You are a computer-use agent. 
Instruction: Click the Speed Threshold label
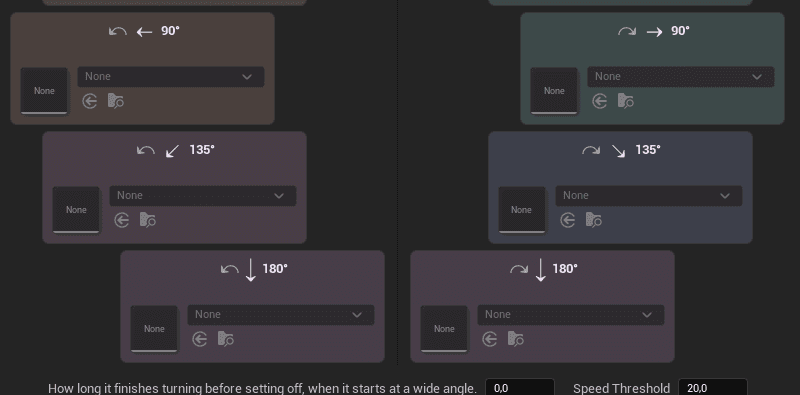[x=621, y=388]
